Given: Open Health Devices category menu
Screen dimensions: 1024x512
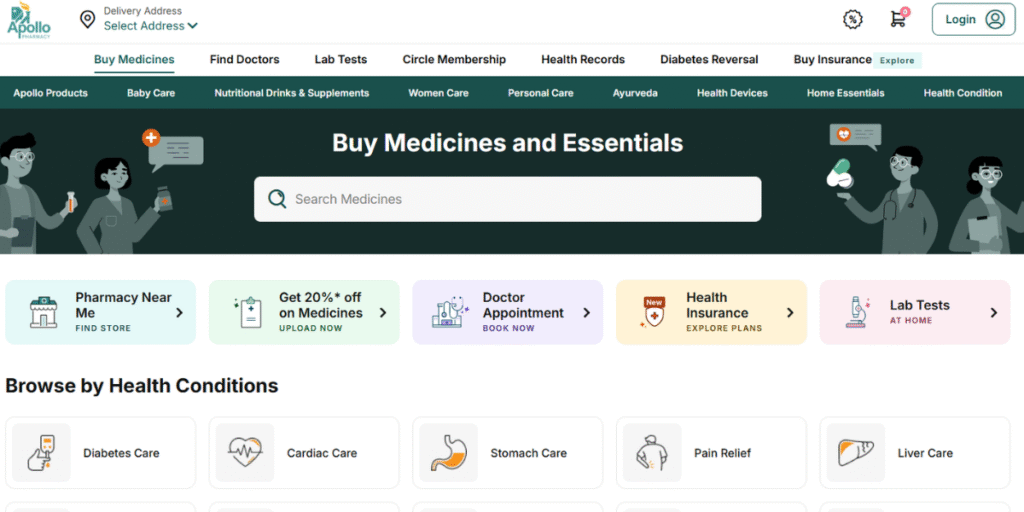Looking at the screenshot, I should (732, 93).
